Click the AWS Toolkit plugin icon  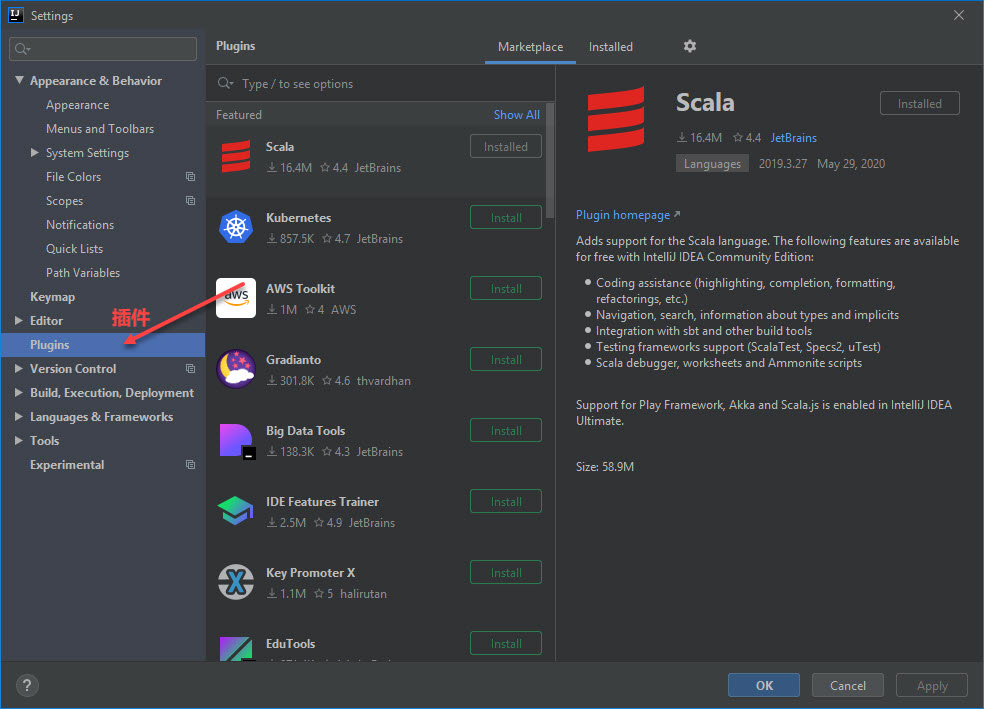tap(236, 298)
